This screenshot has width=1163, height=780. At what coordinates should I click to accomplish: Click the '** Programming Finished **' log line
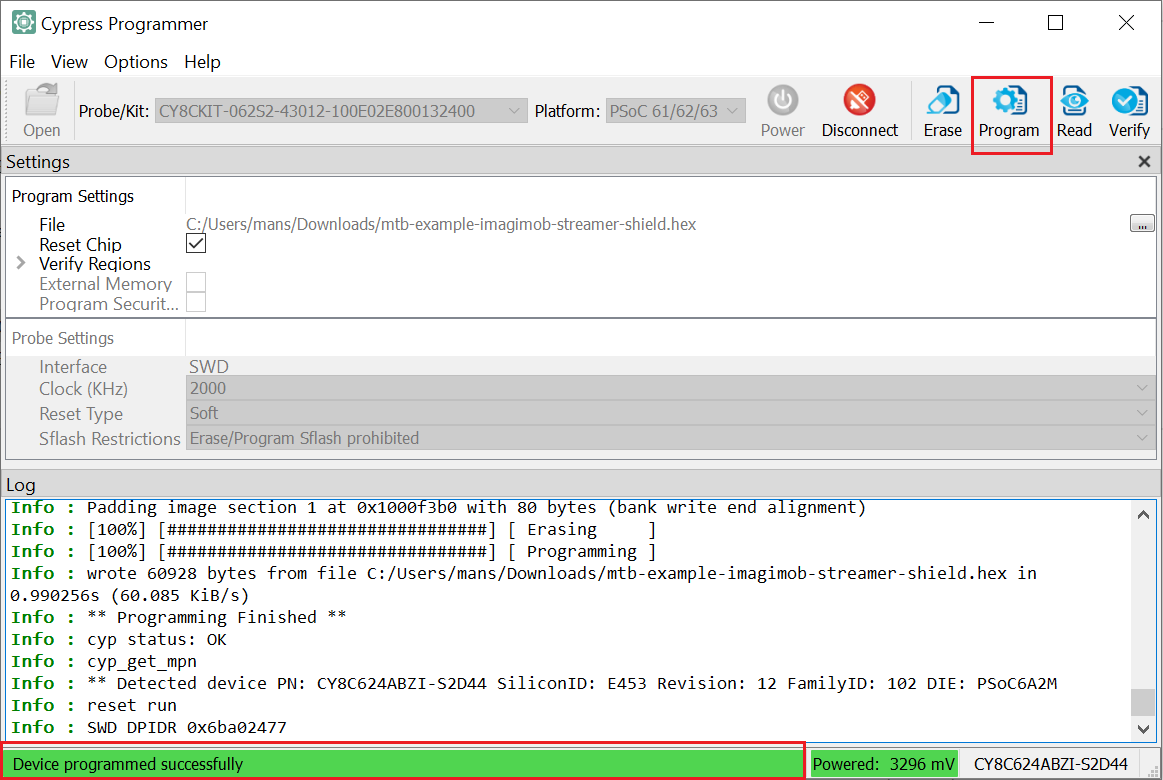click(179, 617)
